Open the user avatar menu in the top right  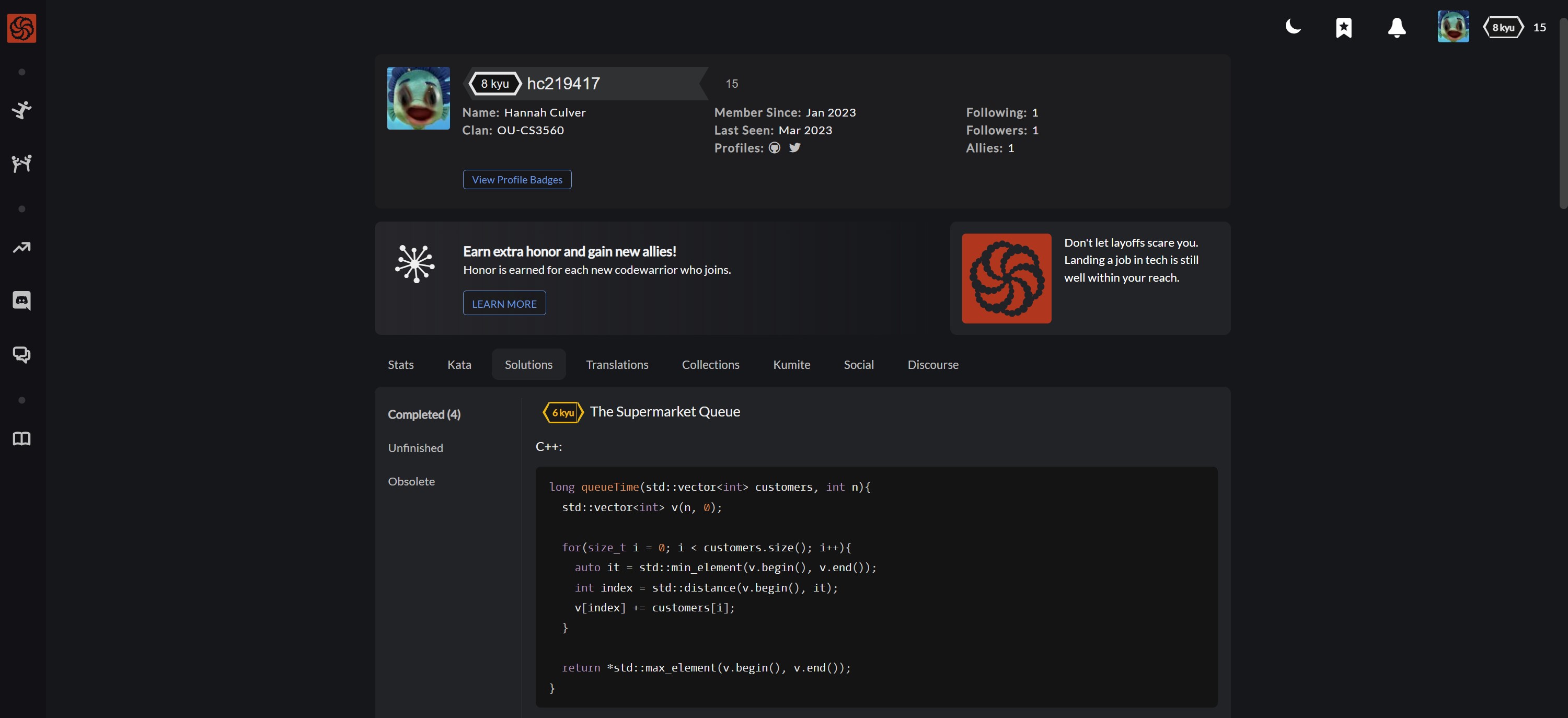point(1452,27)
